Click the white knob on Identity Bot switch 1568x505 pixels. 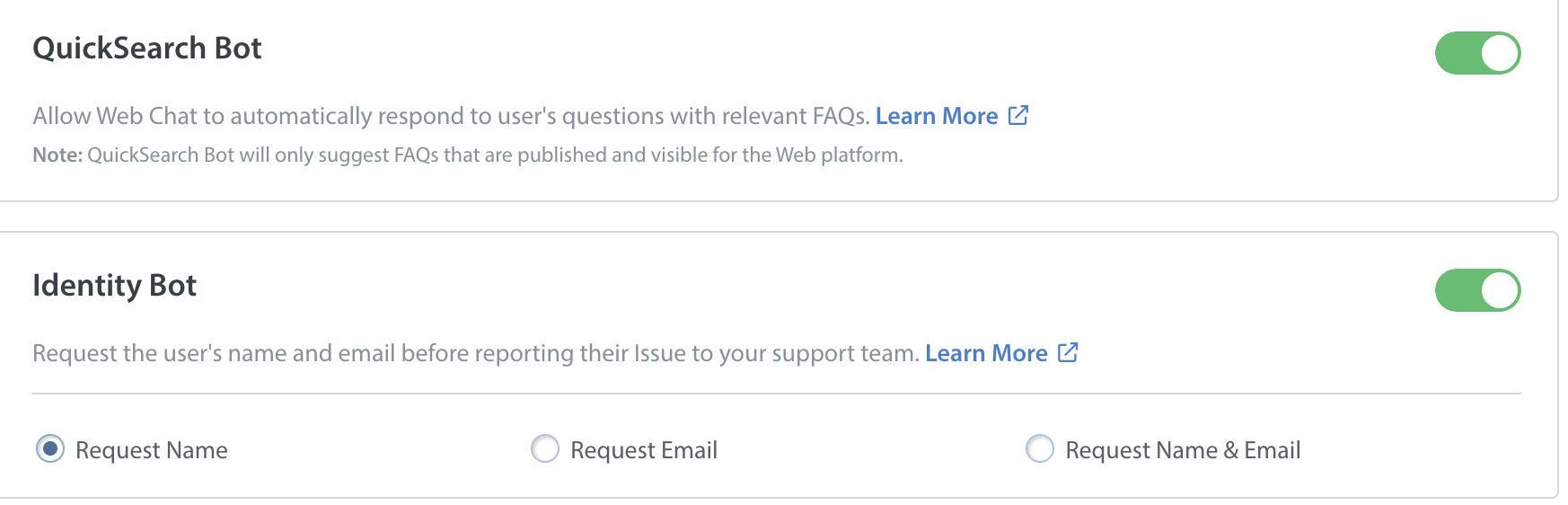tap(1499, 290)
